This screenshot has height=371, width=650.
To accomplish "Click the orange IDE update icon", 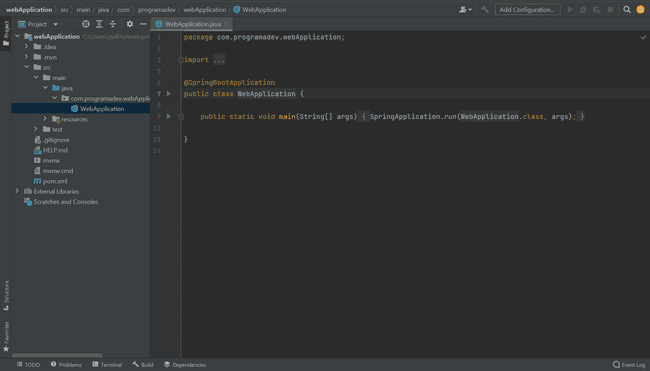I will pyautogui.click(x=640, y=9).
